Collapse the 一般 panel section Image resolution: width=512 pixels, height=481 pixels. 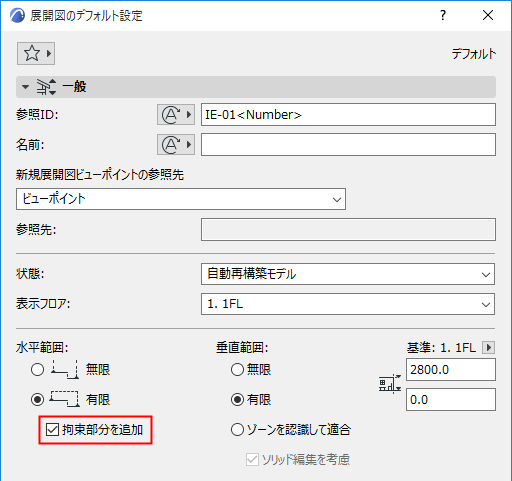pyautogui.click(x=25, y=87)
